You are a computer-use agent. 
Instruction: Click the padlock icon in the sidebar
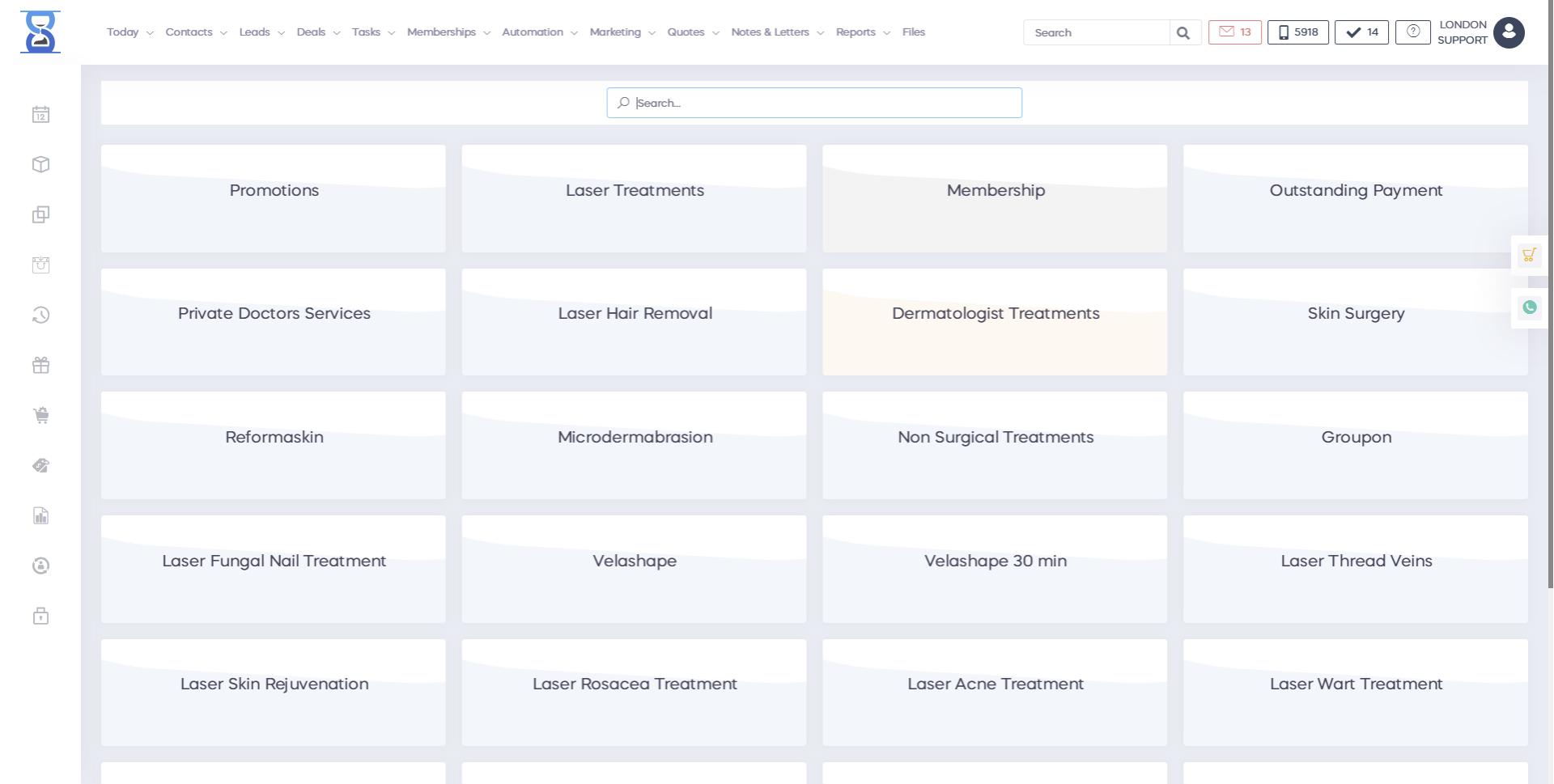point(40,617)
